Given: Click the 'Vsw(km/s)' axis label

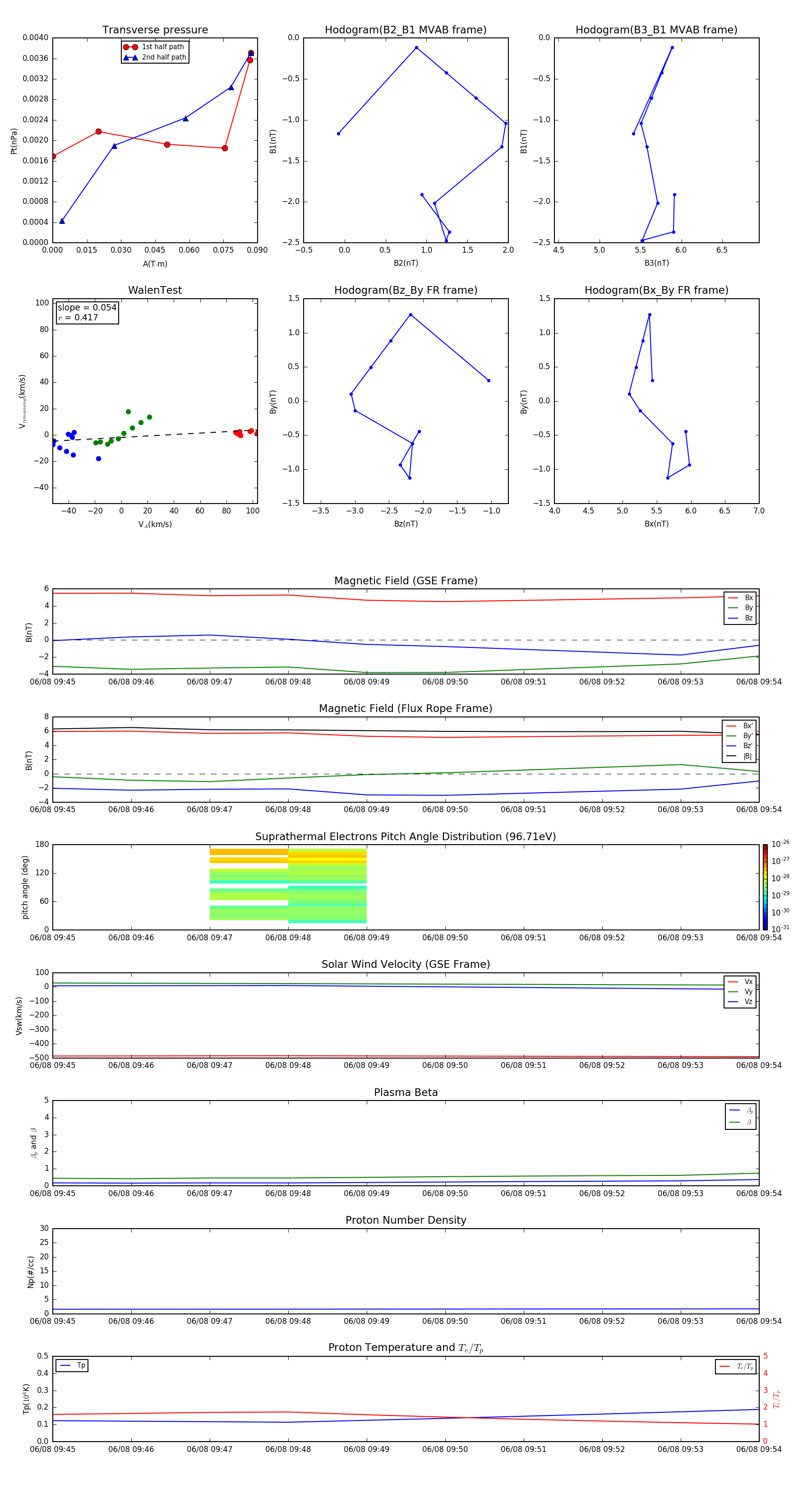Looking at the screenshot, I should click(19, 1015).
